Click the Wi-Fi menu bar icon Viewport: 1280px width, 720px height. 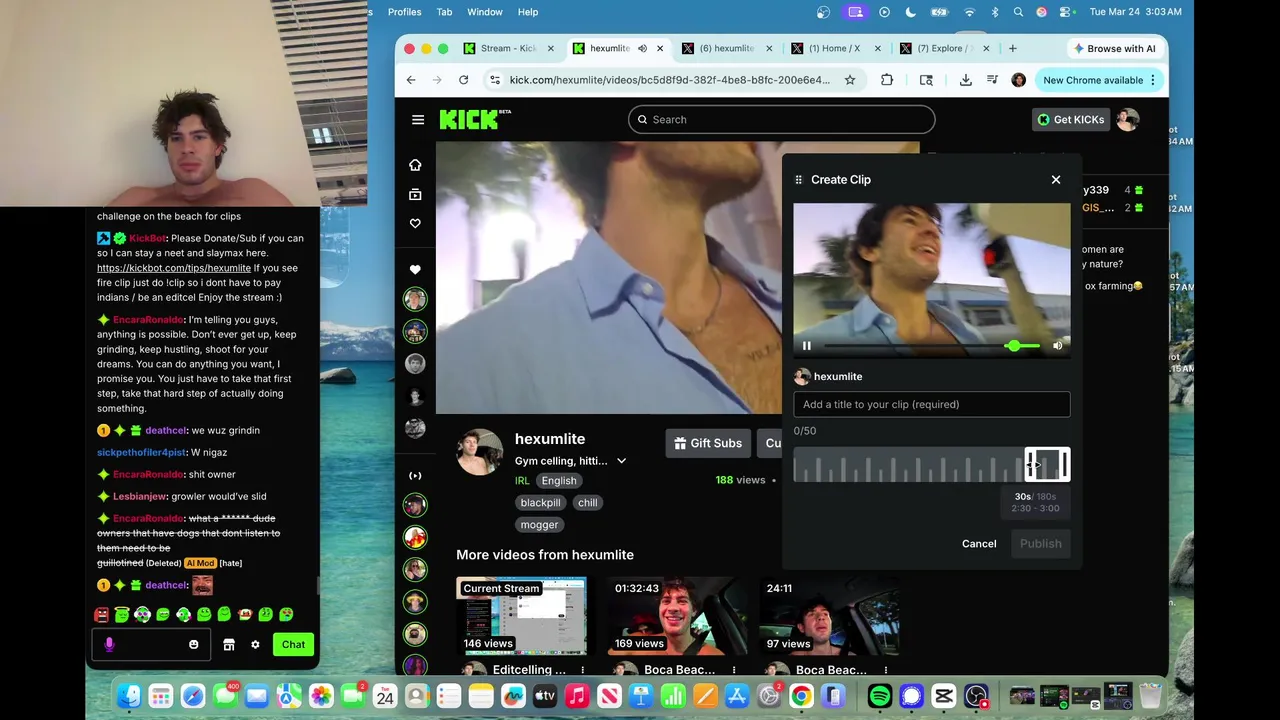(x=969, y=12)
